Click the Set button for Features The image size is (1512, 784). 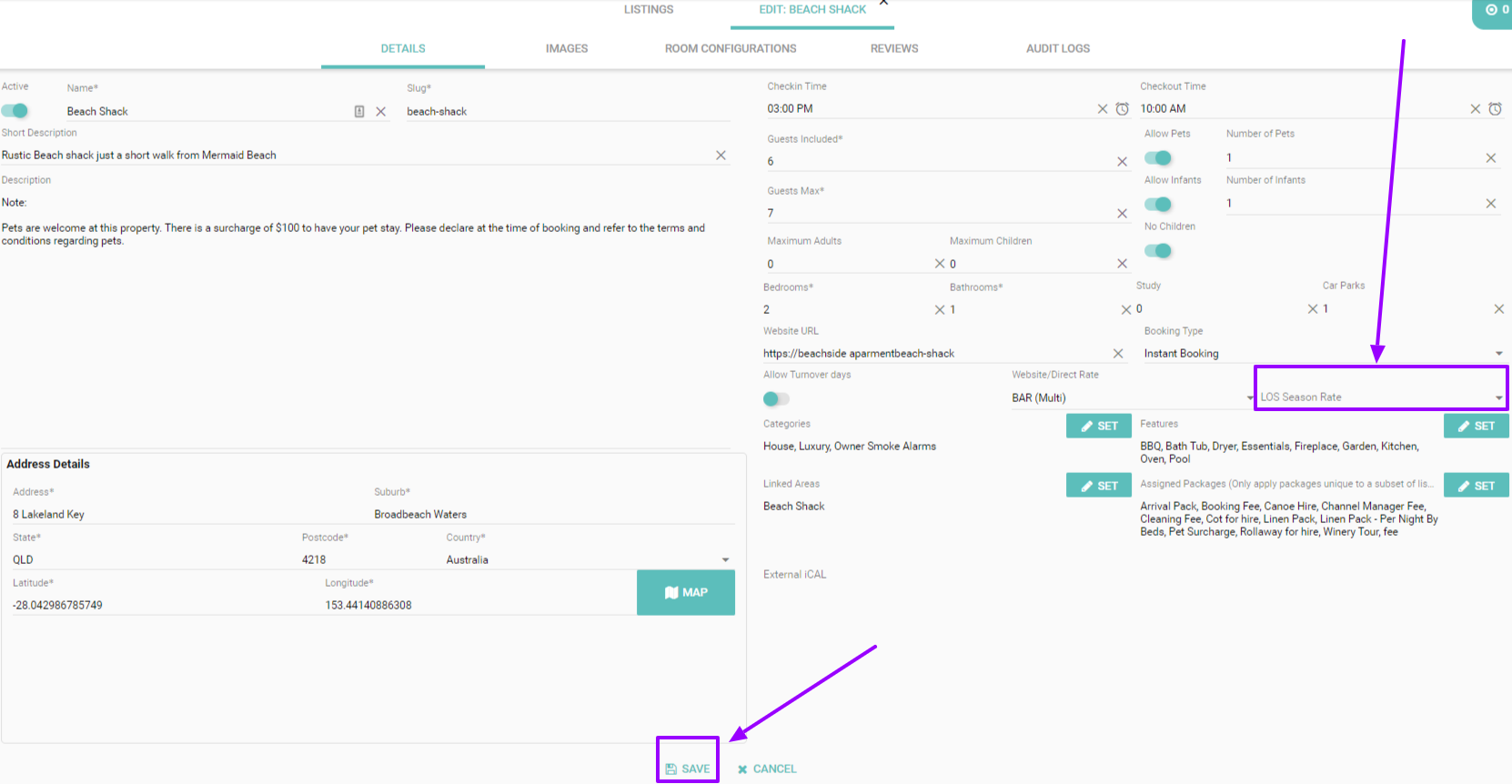[x=1476, y=426]
